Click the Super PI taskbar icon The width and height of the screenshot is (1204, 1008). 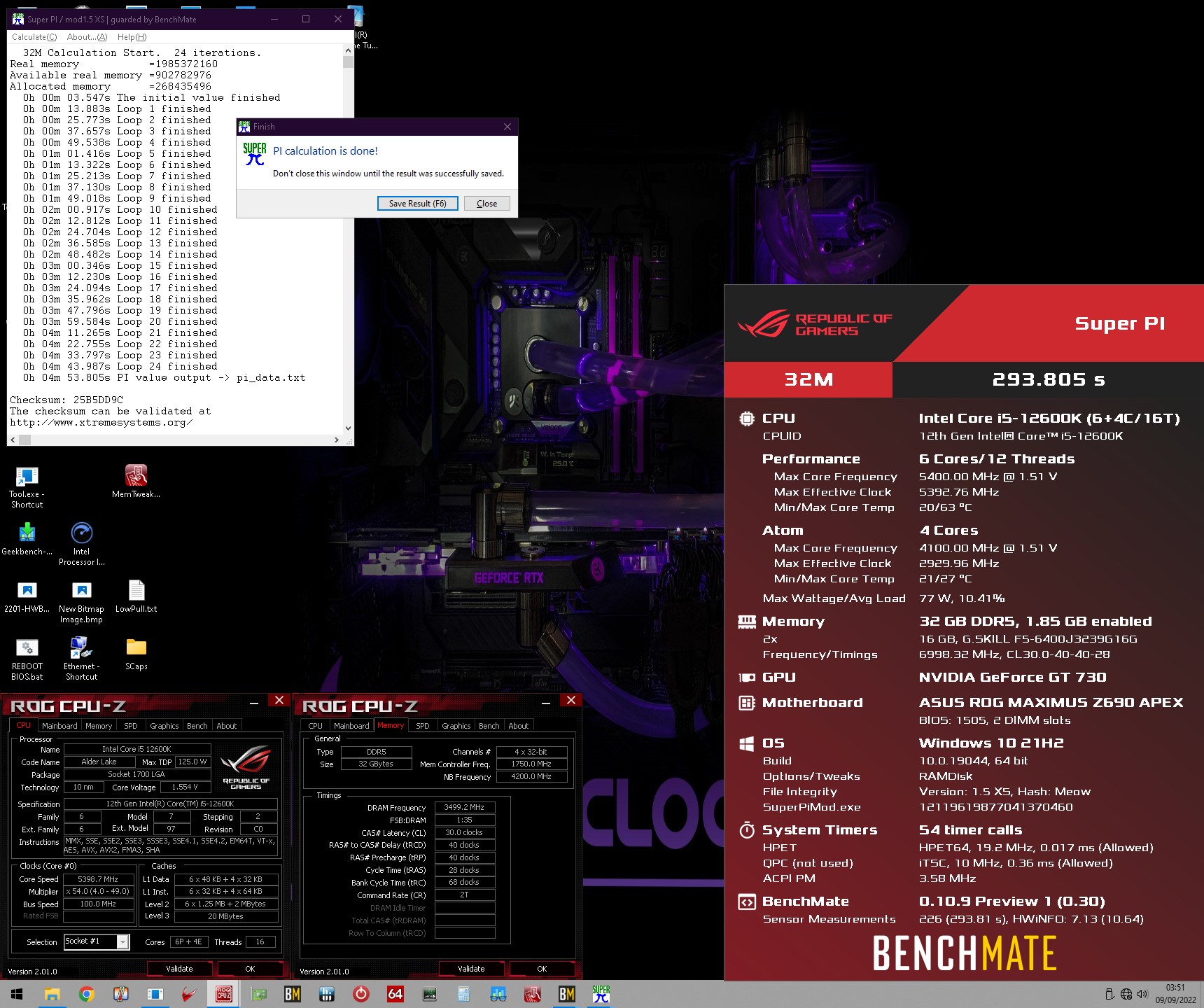click(x=601, y=994)
